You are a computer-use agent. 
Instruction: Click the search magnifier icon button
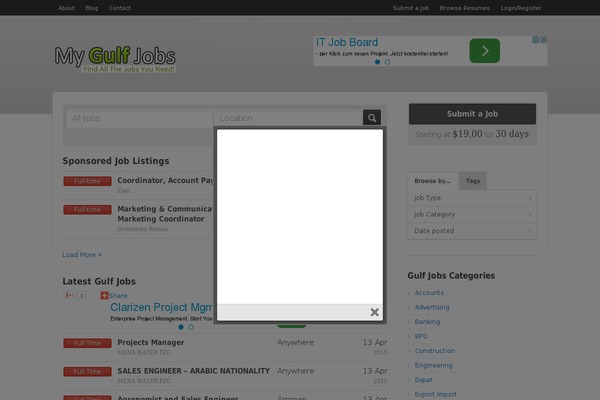(372, 118)
